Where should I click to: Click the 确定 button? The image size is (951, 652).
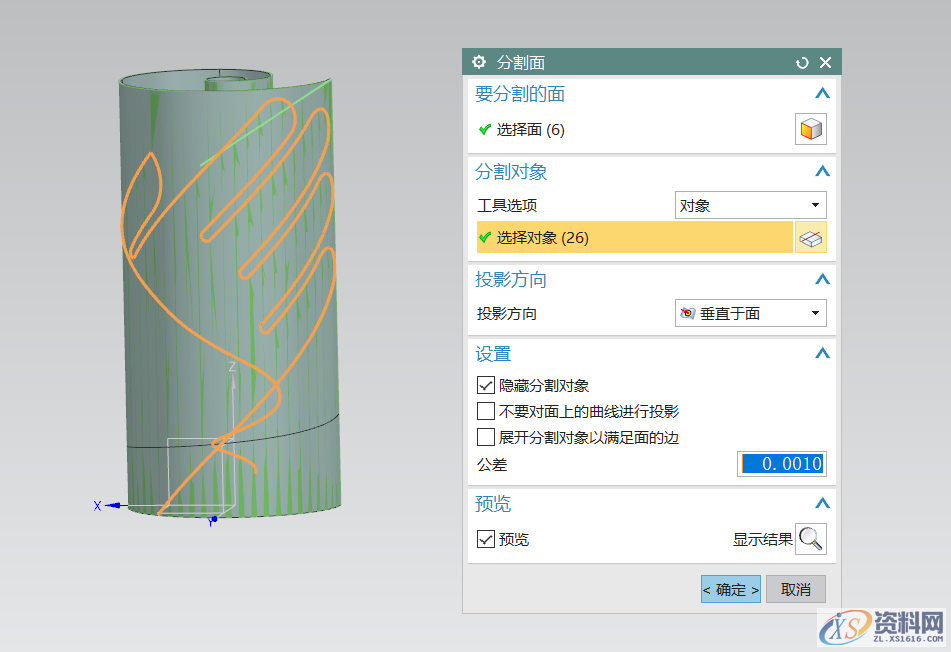pos(730,589)
